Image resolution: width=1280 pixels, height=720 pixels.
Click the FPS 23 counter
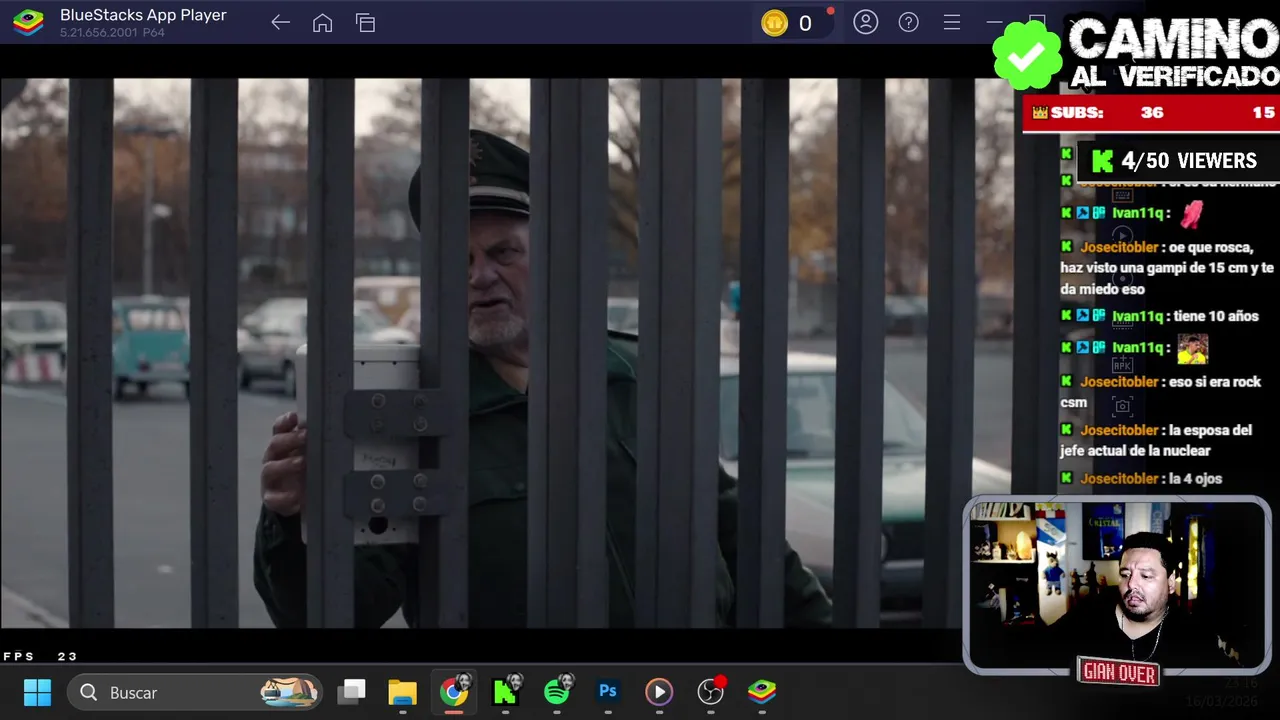click(x=40, y=657)
